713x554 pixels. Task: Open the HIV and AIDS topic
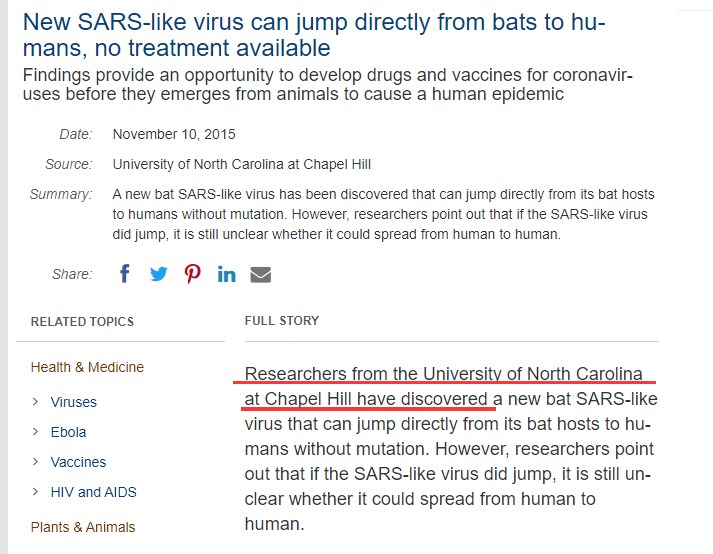[94, 492]
